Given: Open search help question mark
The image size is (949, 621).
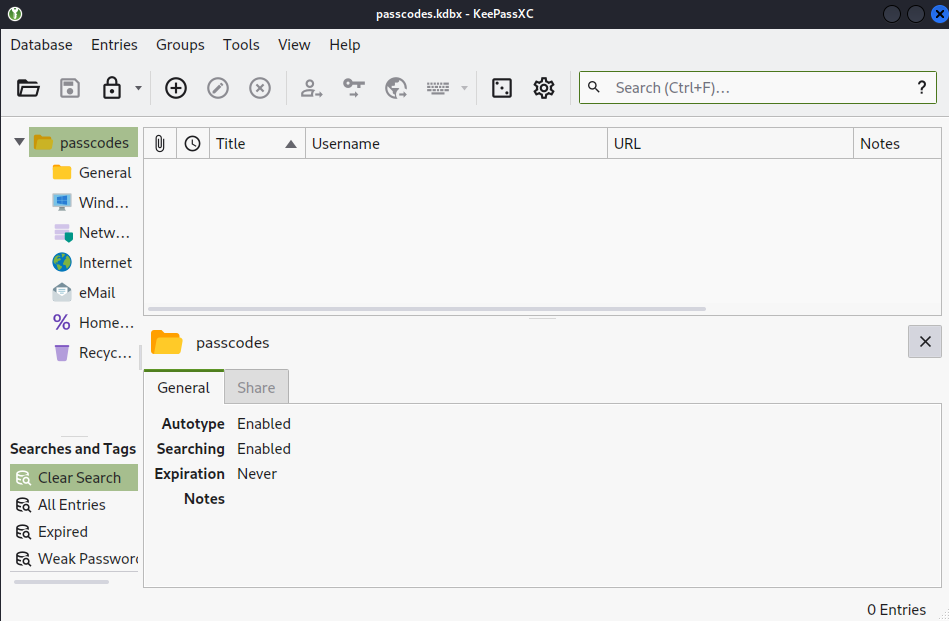Looking at the screenshot, I should pyautogui.click(x=921, y=88).
